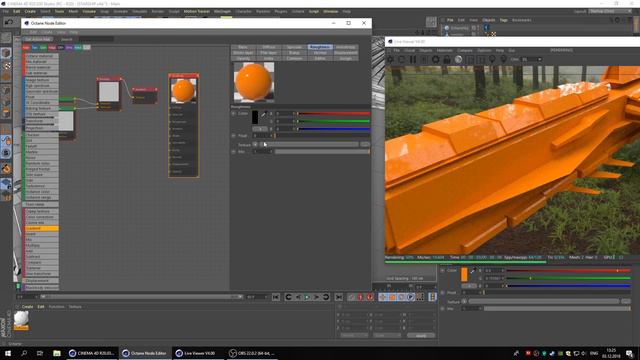This screenshot has width=640, height=360.
Task: Toggle Mix radio in Roughness panel
Action: [x=233, y=151]
